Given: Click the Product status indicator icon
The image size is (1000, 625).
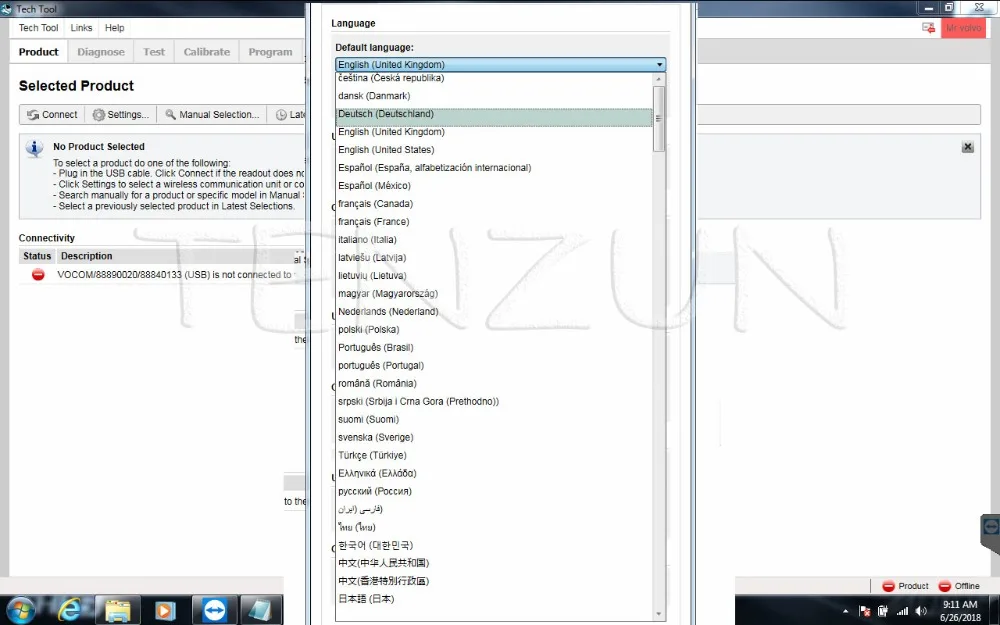Looking at the screenshot, I should point(888,586).
